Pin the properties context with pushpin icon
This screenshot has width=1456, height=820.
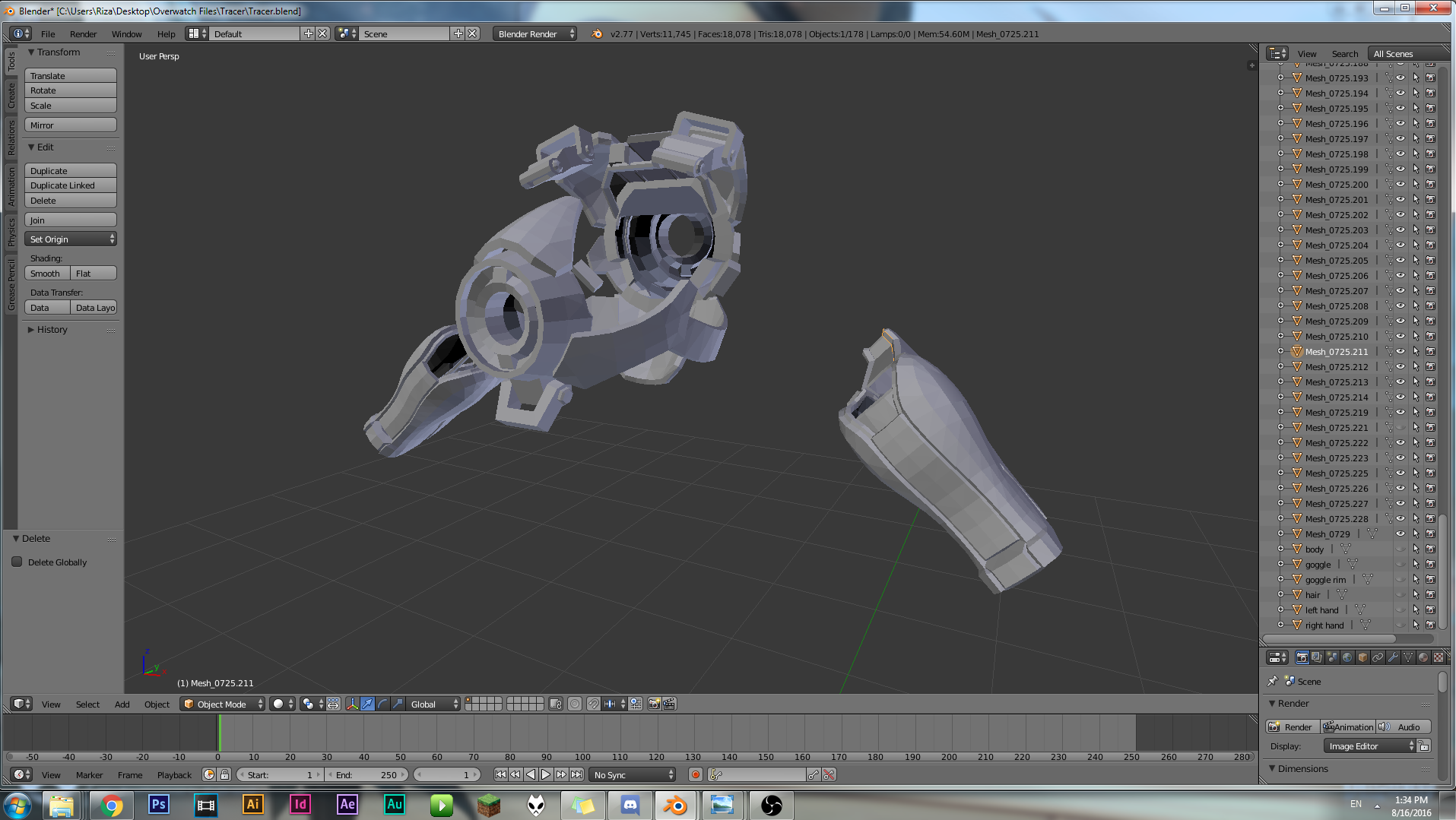[x=1273, y=681]
